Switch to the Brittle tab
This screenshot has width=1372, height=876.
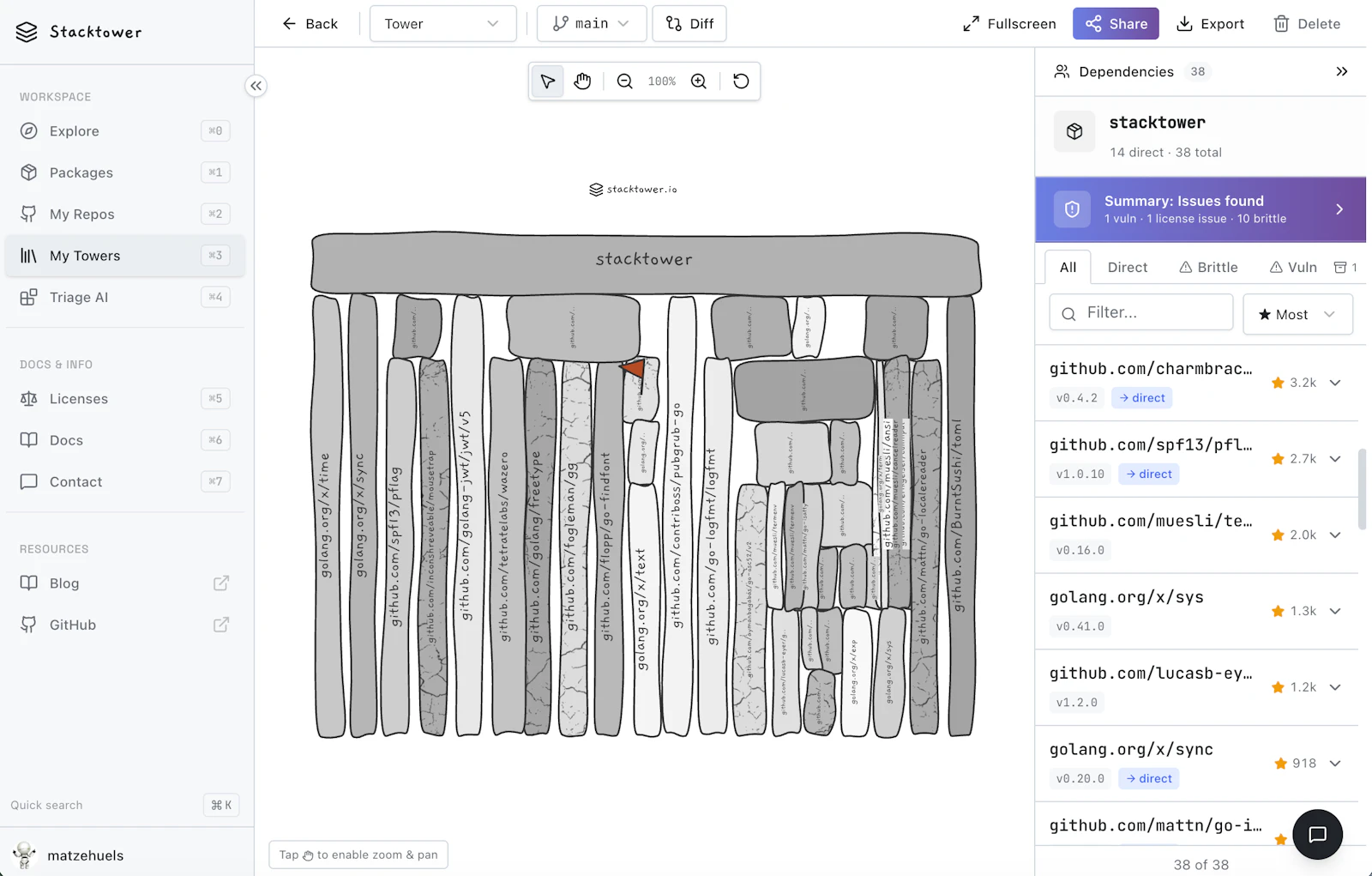coord(1208,268)
